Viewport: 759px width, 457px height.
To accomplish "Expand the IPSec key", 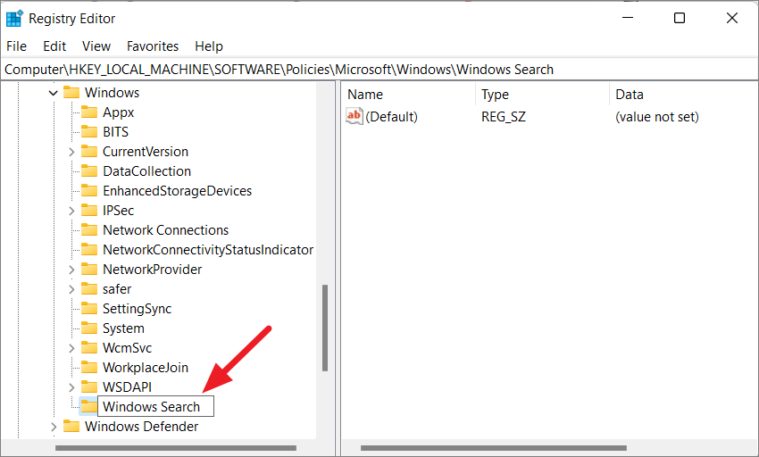I will [x=71, y=211].
